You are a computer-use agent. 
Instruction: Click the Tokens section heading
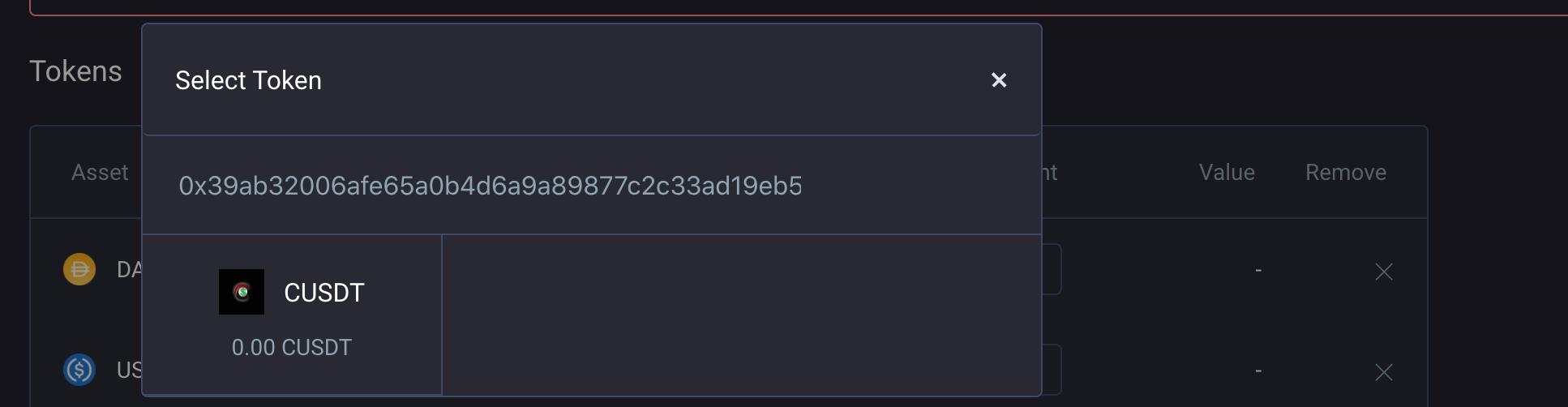tap(75, 71)
